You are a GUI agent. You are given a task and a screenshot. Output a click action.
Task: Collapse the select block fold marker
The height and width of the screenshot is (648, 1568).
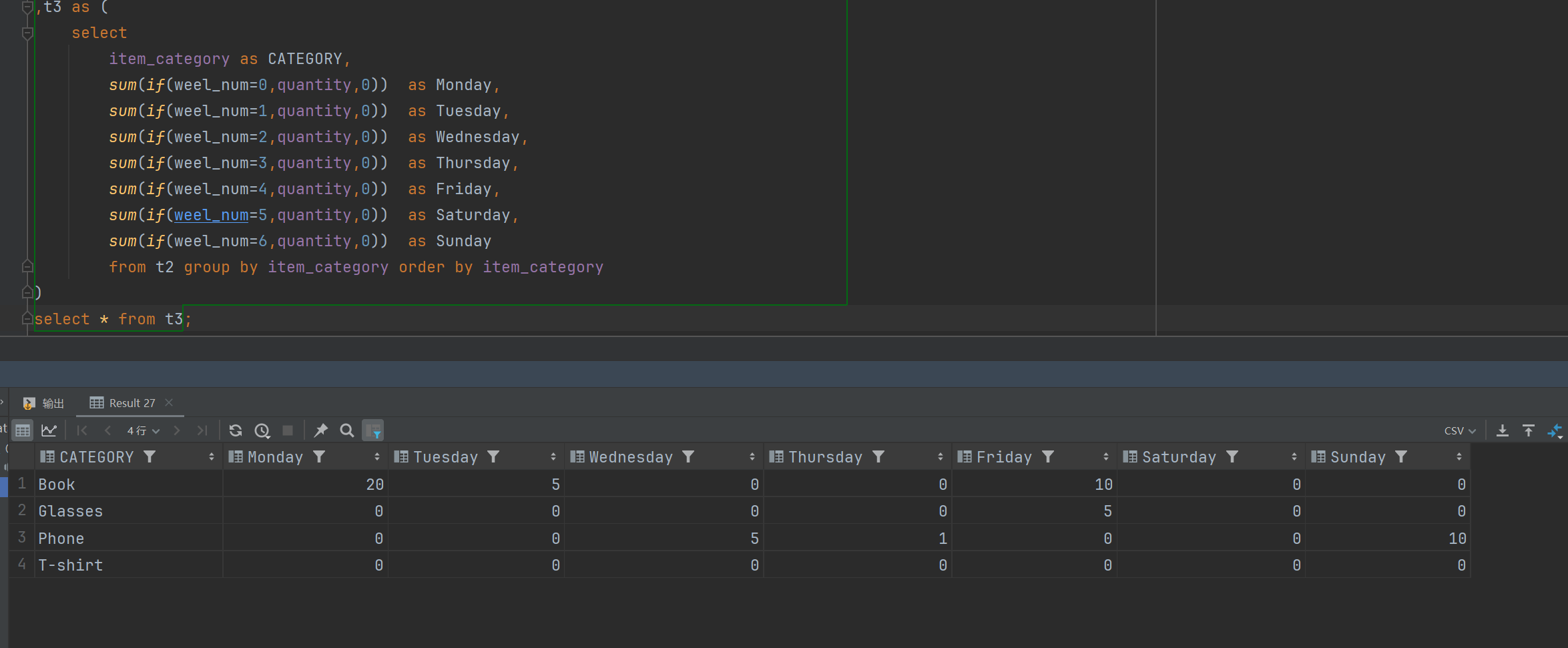27,33
